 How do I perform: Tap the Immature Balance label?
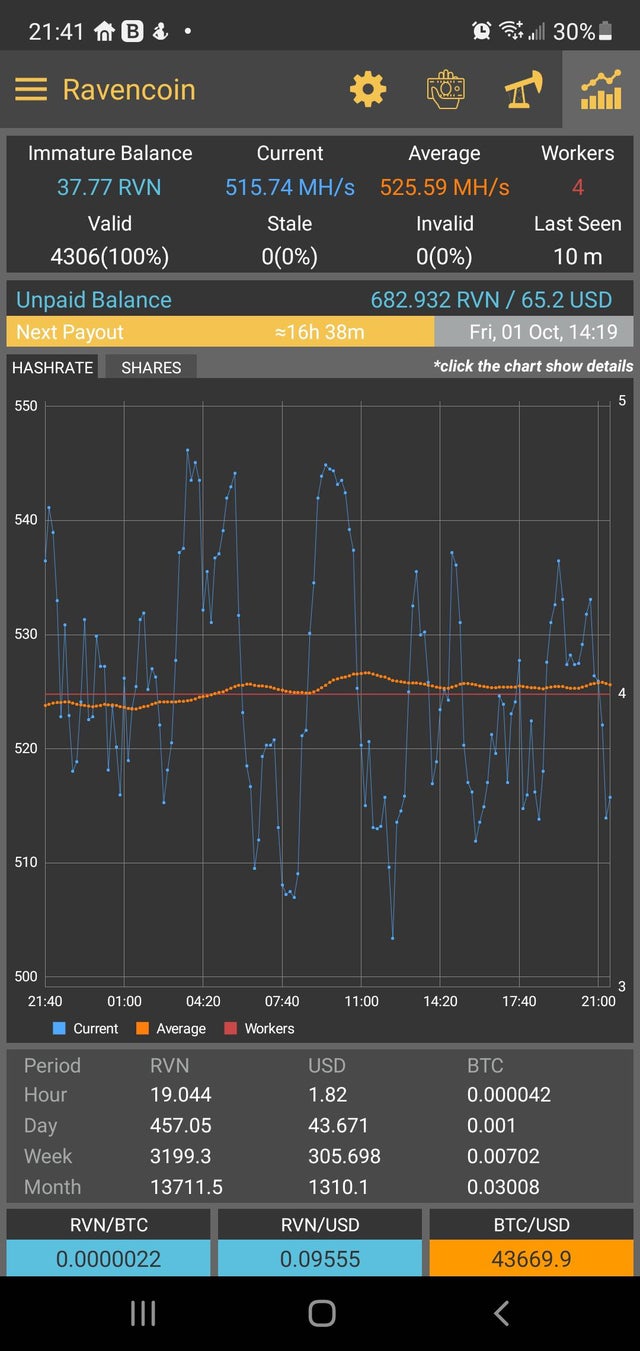pyautogui.click(x=110, y=153)
